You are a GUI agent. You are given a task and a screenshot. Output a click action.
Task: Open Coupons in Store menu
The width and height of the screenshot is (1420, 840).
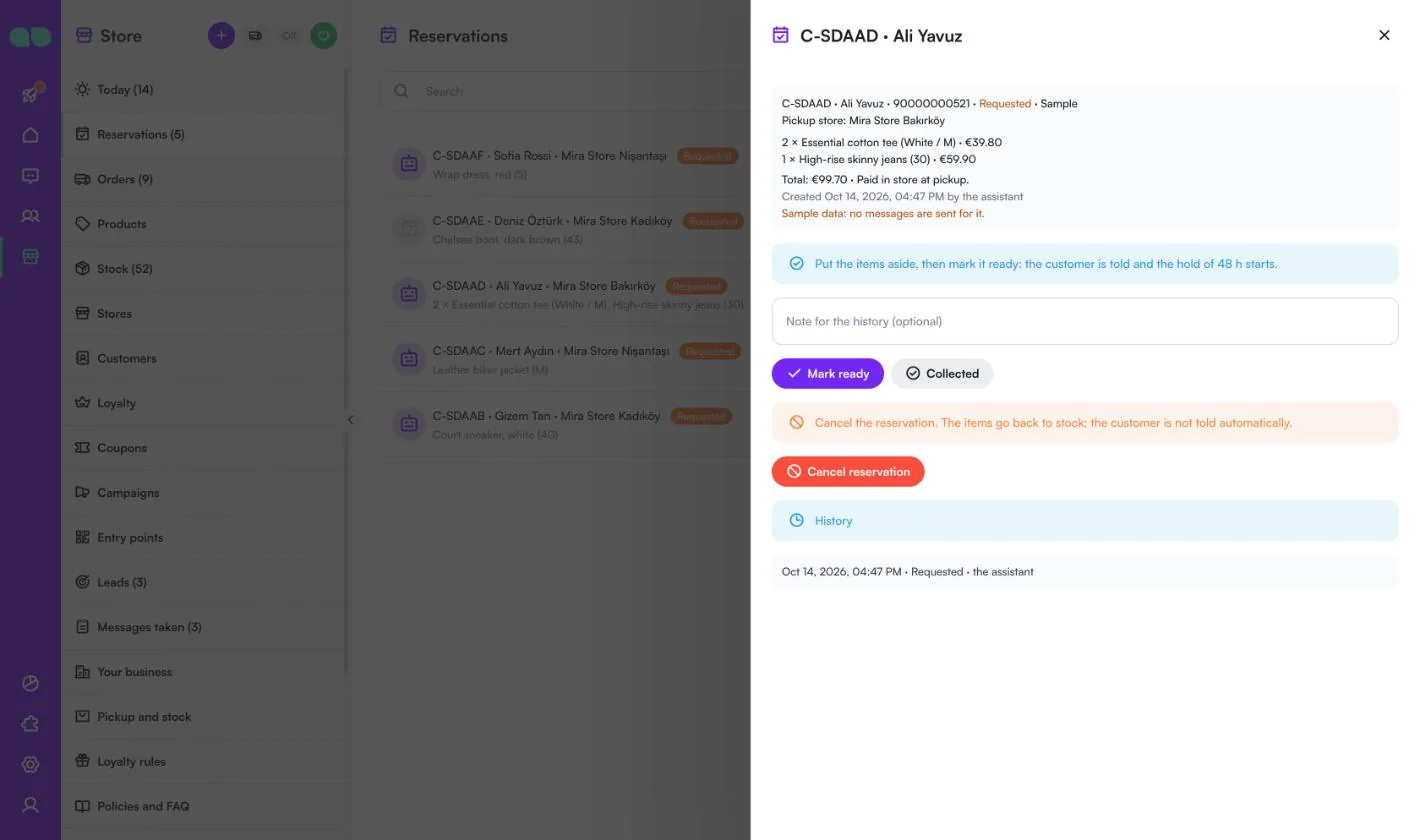click(x=206, y=448)
